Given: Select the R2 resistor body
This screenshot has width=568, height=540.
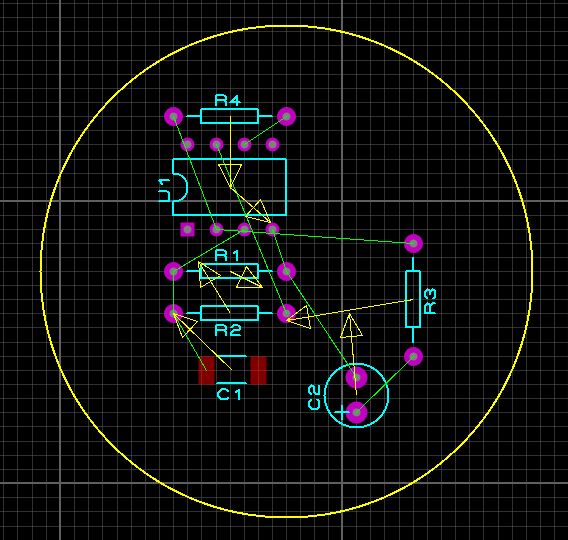Looking at the screenshot, I should [x=229, y=313].
